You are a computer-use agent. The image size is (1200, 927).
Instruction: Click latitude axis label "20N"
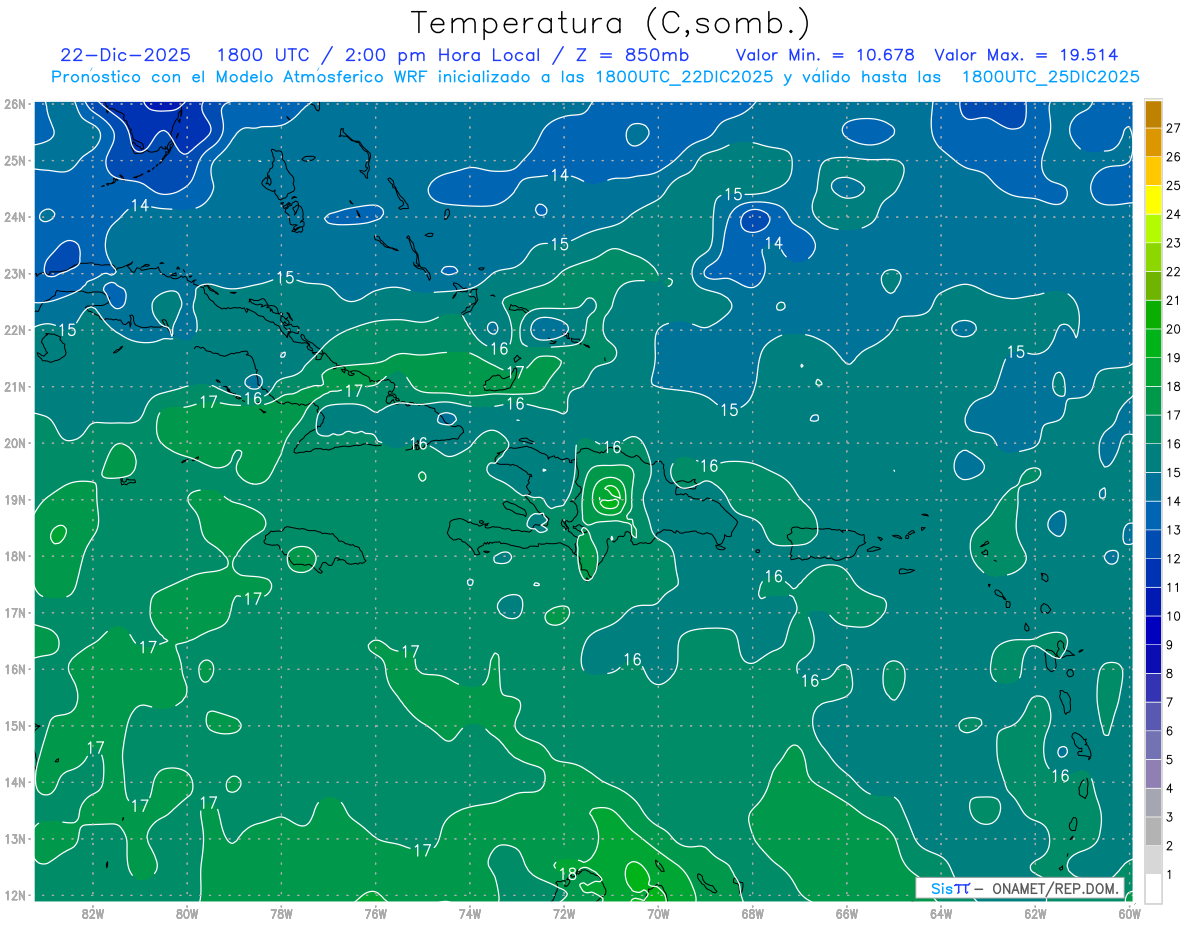click(15, 443)
